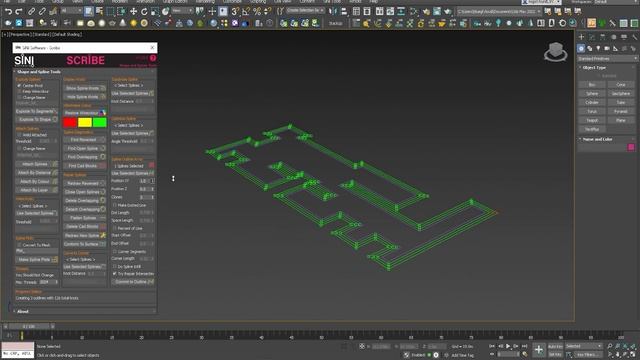Pick the yellow wirecolour swatch
Image resolution: width=640 pixels, height=360 pixels.
pyautogui.click(x=85, y=122)
